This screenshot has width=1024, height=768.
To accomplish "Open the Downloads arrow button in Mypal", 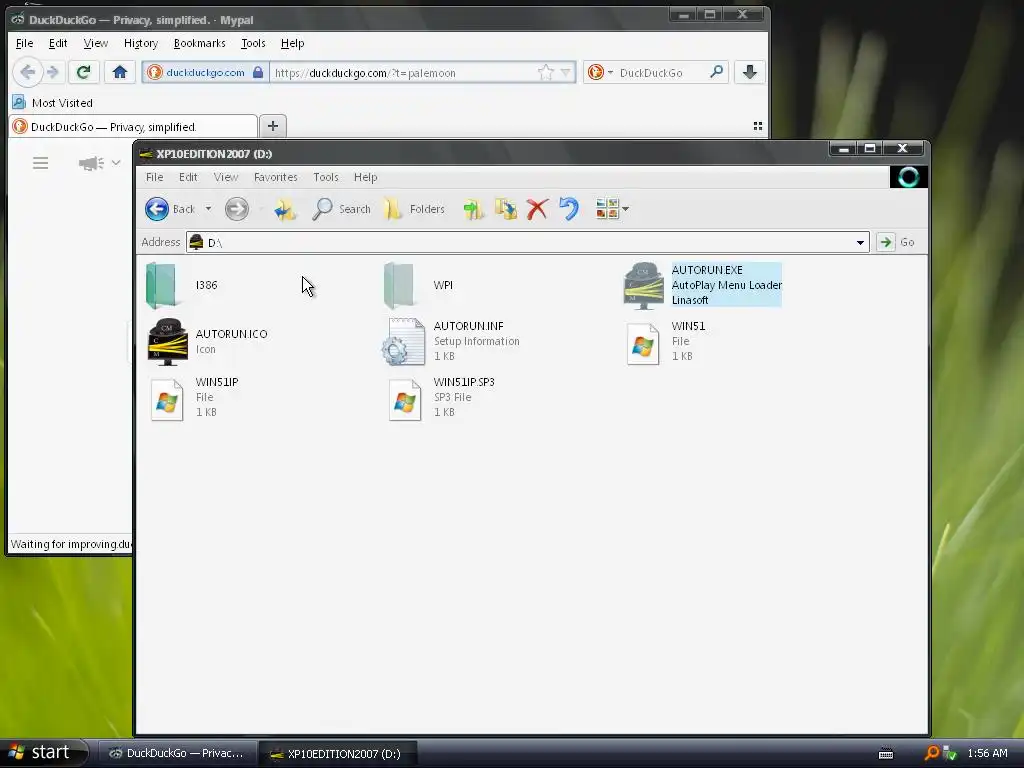I will click(750, 72).
